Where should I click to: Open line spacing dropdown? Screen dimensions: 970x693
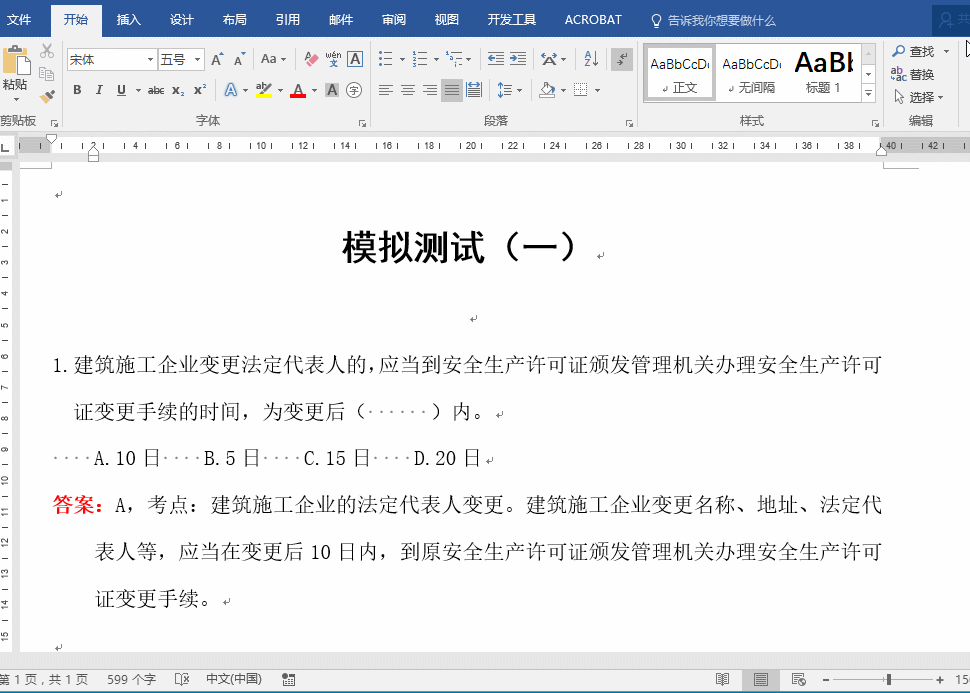point(510,90)
